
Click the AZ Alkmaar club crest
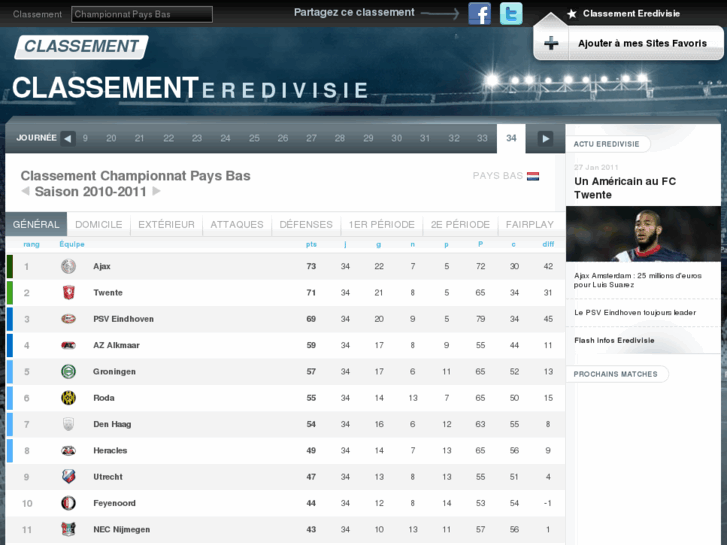(x=68, y=345)
